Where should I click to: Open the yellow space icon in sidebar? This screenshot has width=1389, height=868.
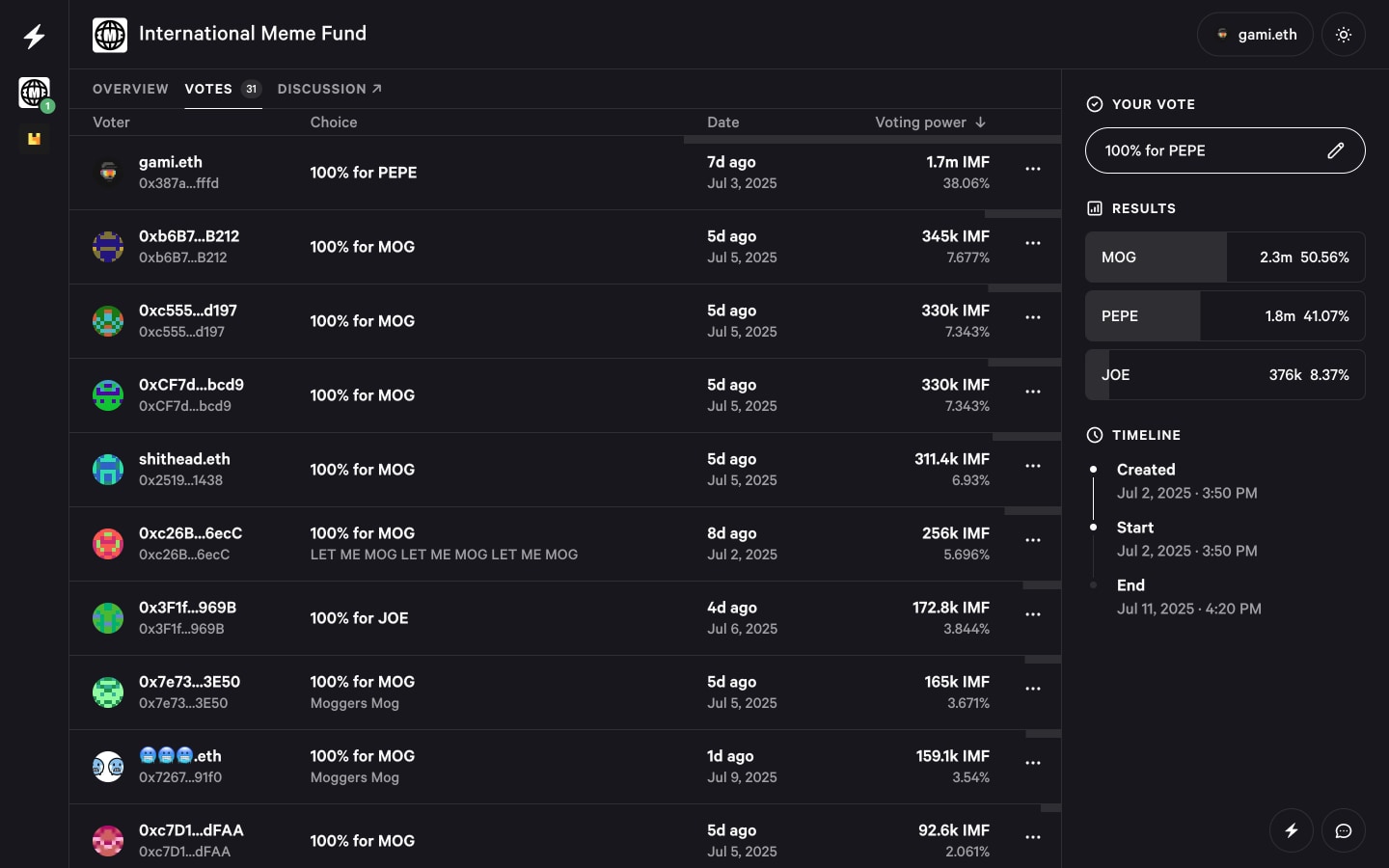(35, 139)
